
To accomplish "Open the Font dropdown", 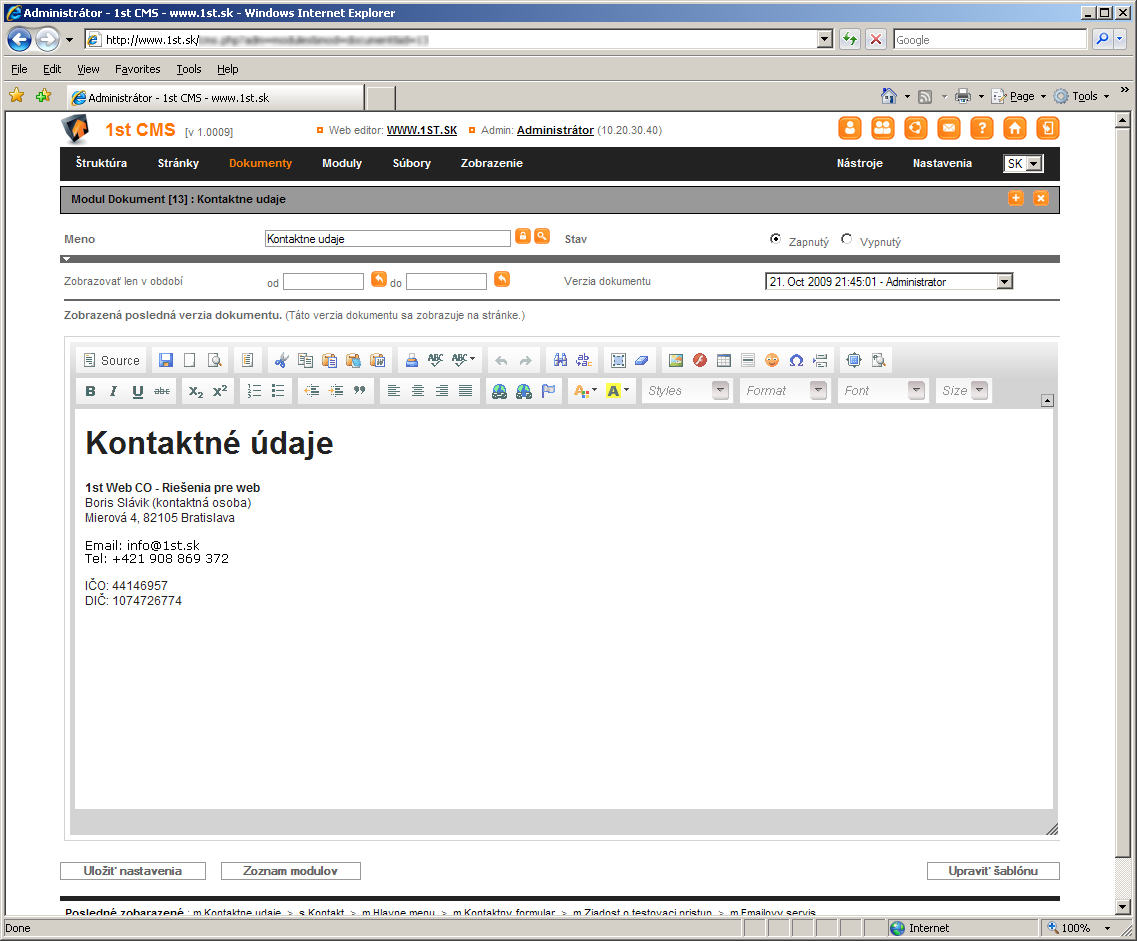I will point(882,391).
